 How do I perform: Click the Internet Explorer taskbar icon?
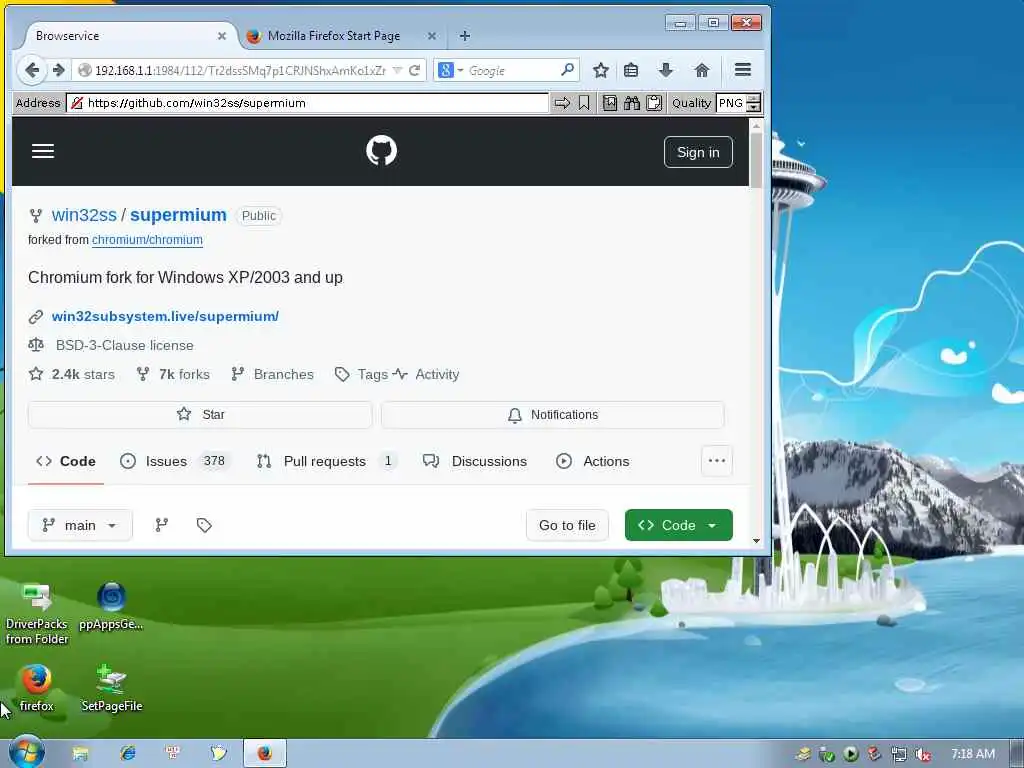point(127,753)
